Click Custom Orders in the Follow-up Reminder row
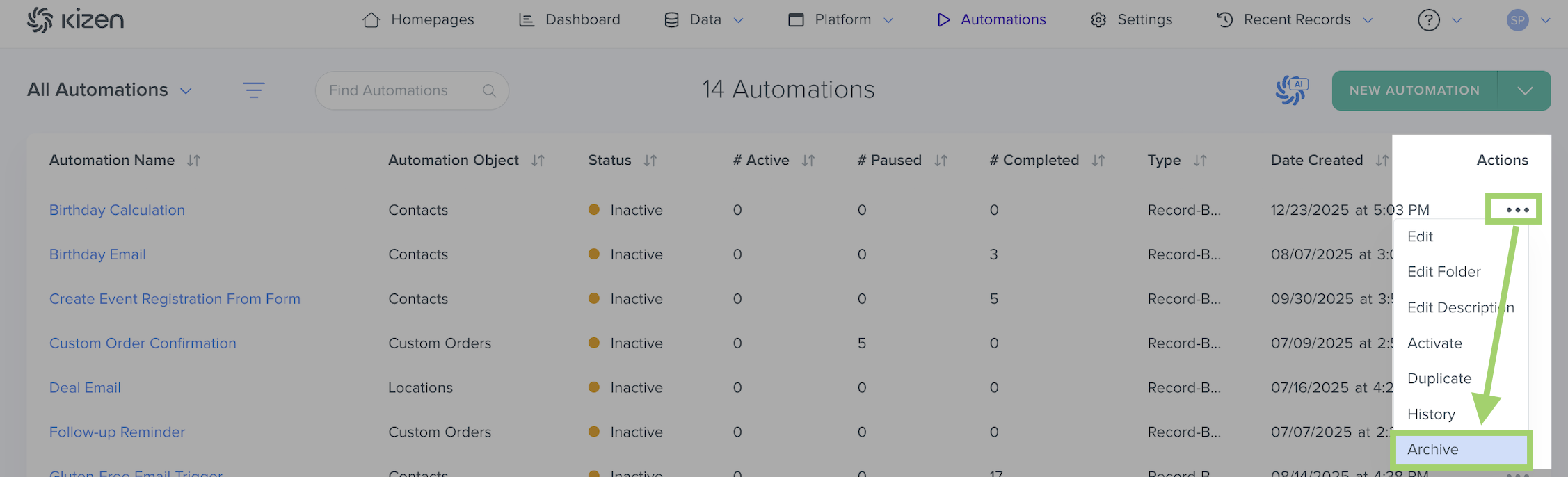 [x=440, y=432]
